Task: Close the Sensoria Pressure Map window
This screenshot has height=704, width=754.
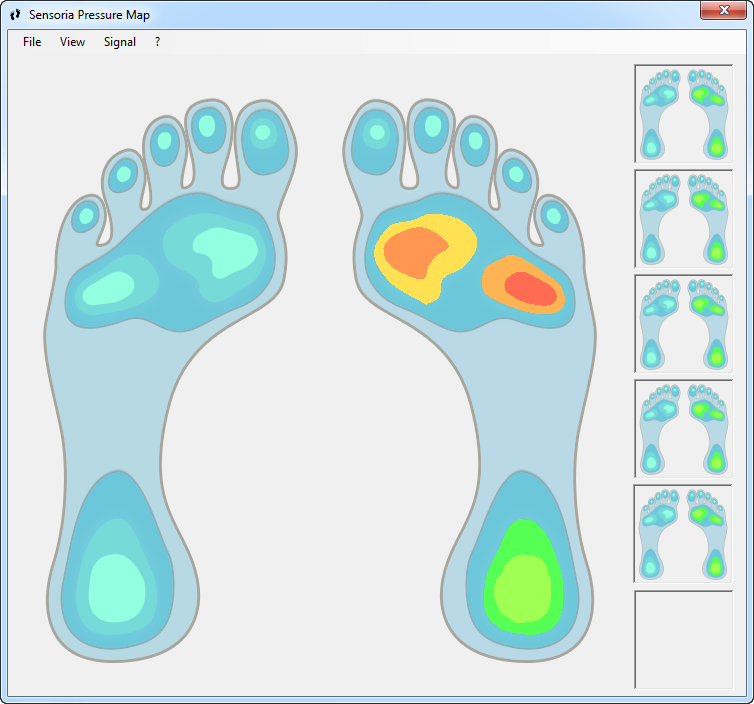Action: point(723,10)
